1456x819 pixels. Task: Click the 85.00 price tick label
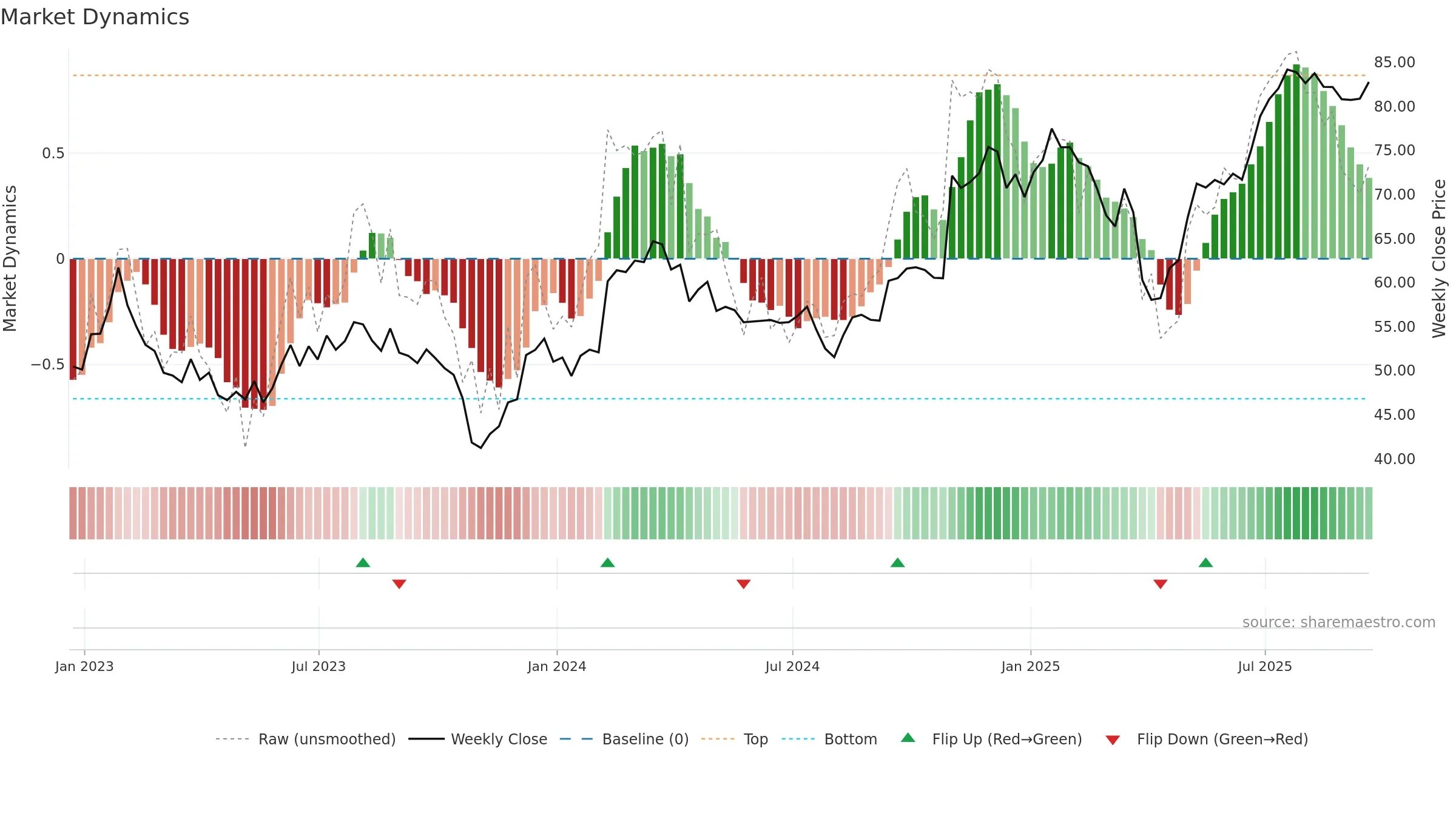(1395, 62)
